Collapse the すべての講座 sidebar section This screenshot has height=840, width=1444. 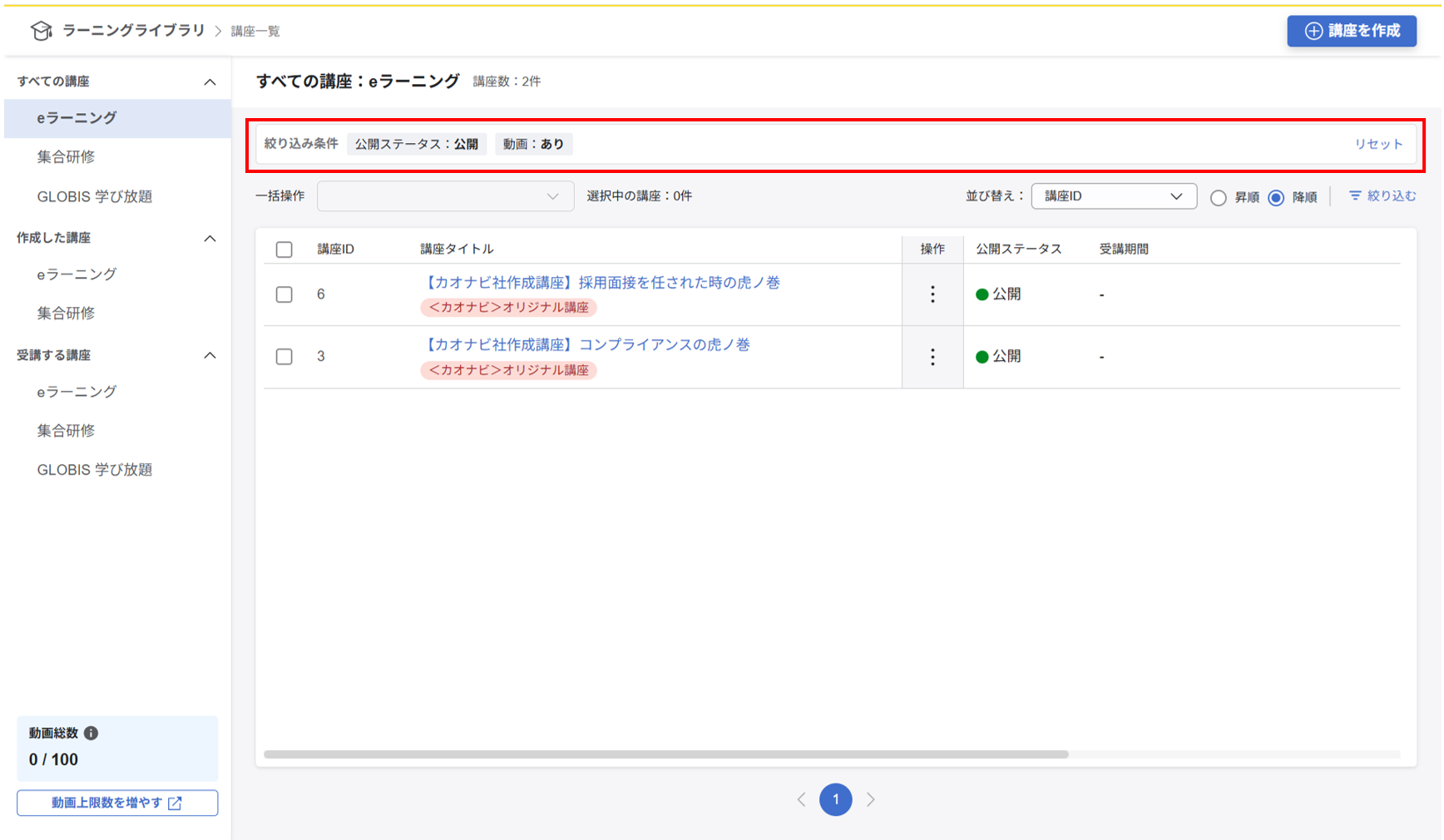coord(210,82)
